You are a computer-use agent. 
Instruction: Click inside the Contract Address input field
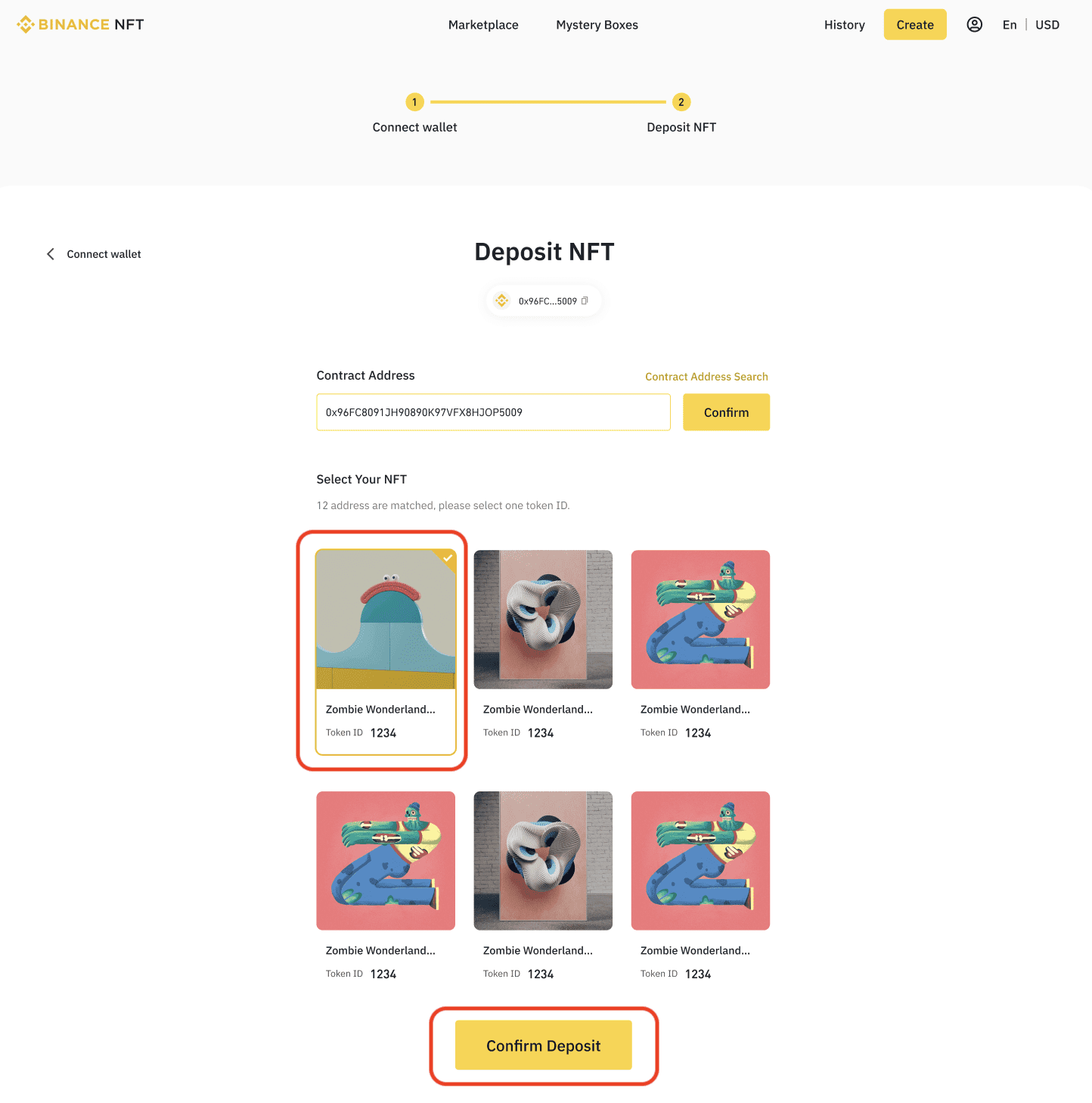tap(493, 412)
